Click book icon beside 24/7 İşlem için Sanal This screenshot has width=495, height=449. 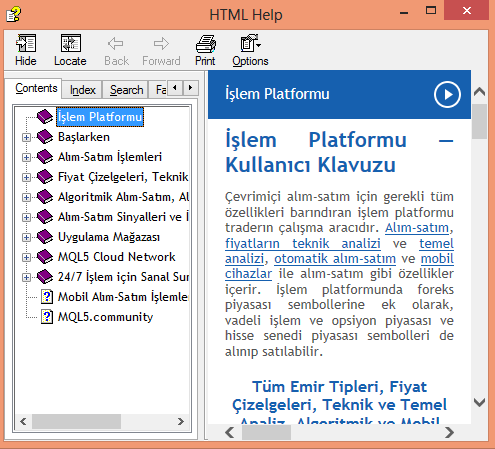45,277
